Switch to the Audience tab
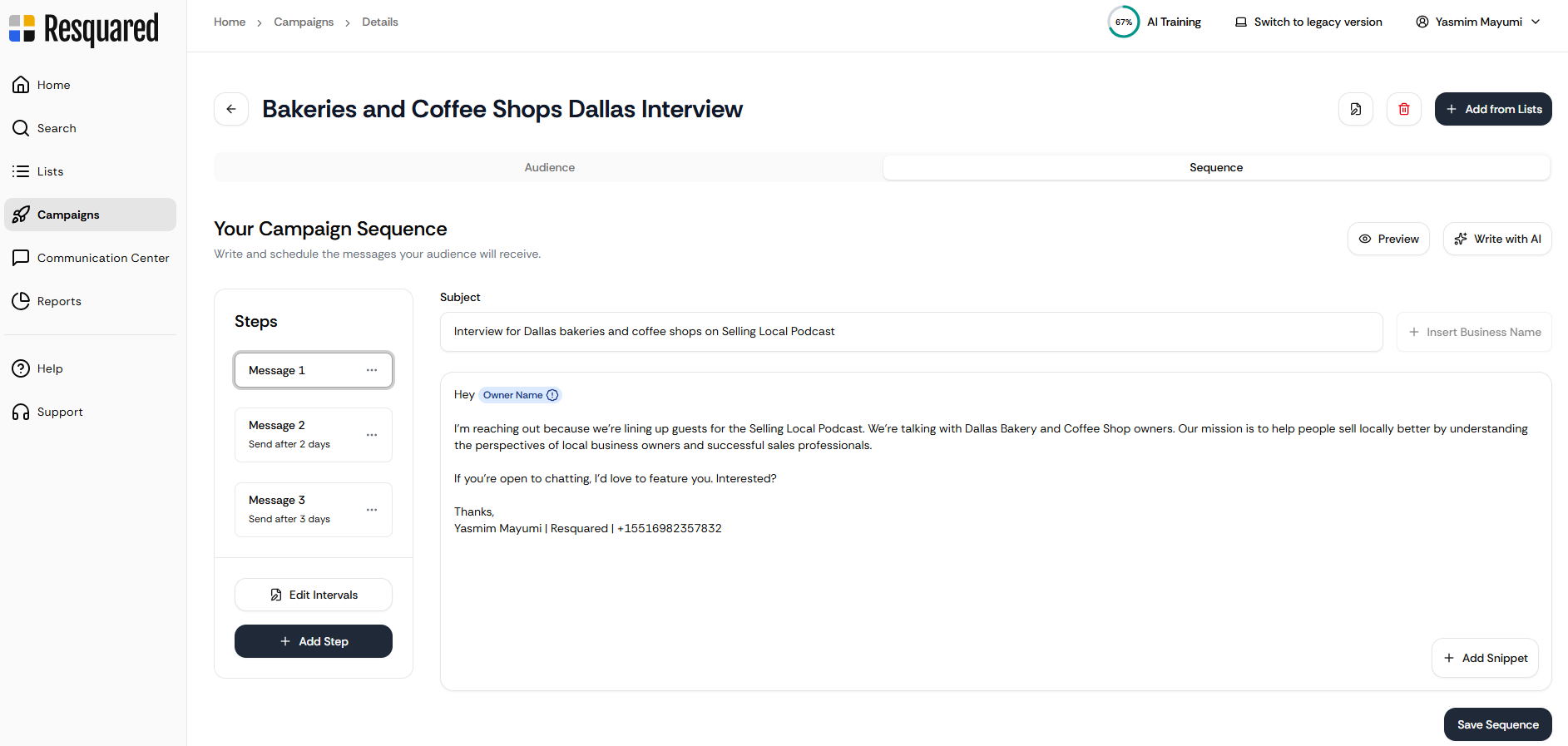Screen dimensions: 1568x746 click(x=549, y=167)
